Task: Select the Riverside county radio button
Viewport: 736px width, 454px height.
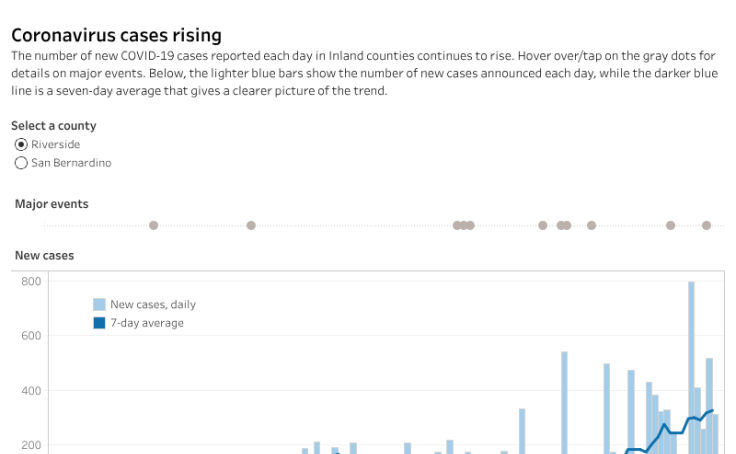Action: click(21, 144)
